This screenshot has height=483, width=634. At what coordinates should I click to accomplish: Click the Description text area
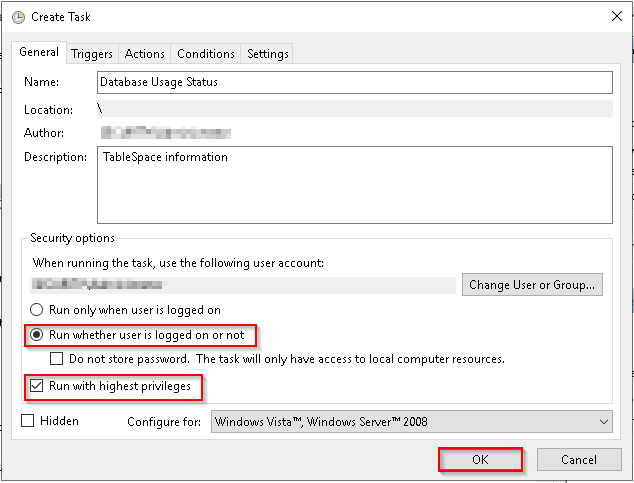coord(354,184)
